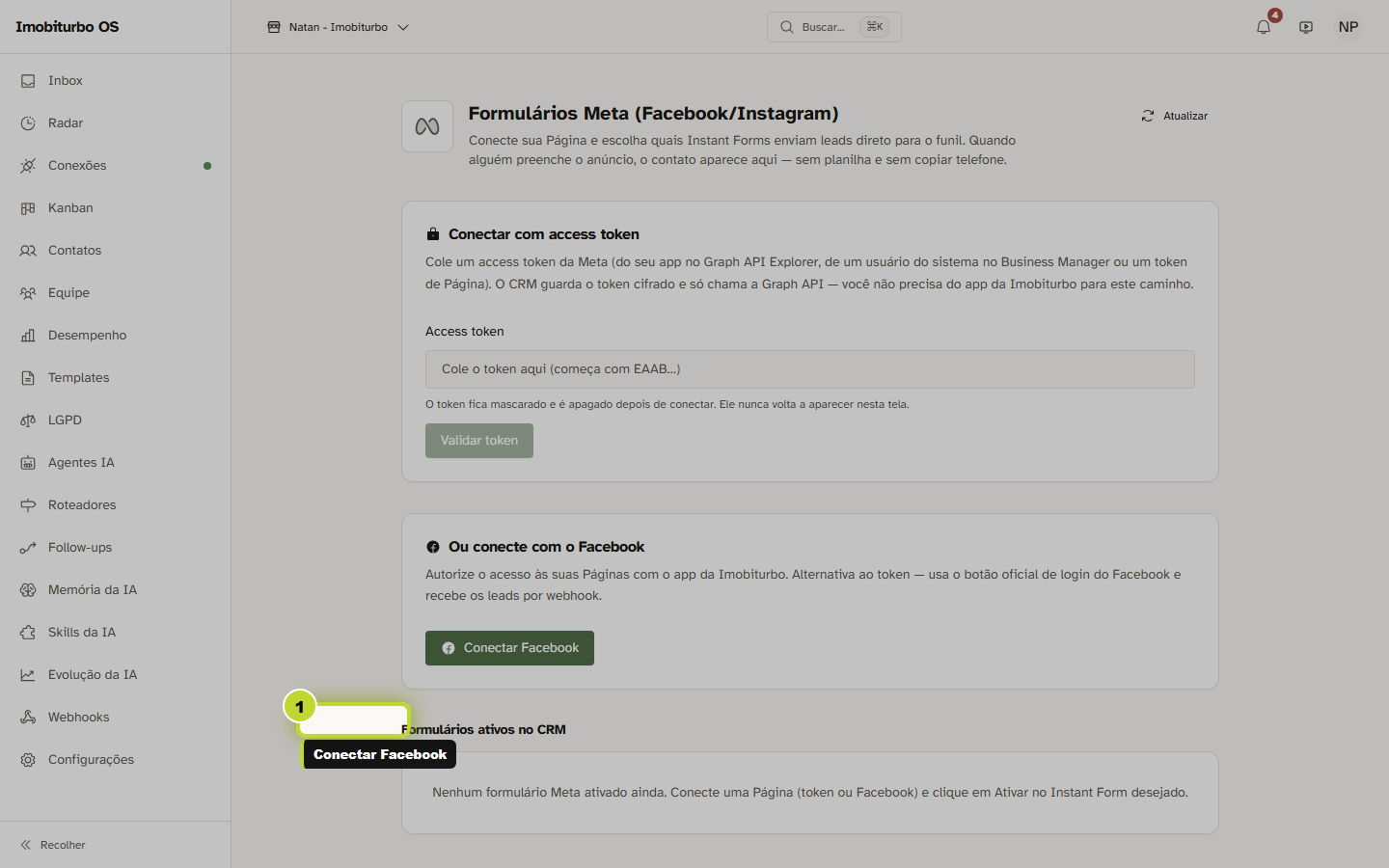Go to Inbox menu item

pyautogui.click(x=66, y=81)
